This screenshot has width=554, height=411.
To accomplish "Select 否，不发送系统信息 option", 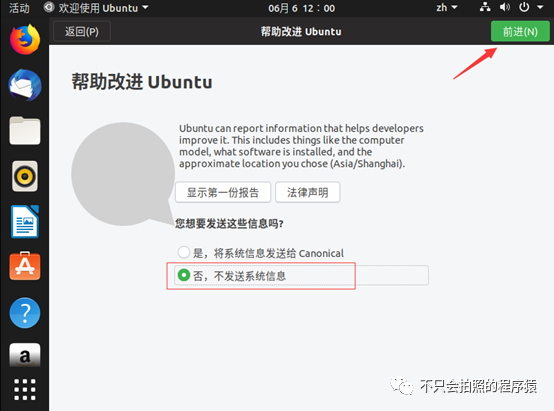I will (301, 275).
